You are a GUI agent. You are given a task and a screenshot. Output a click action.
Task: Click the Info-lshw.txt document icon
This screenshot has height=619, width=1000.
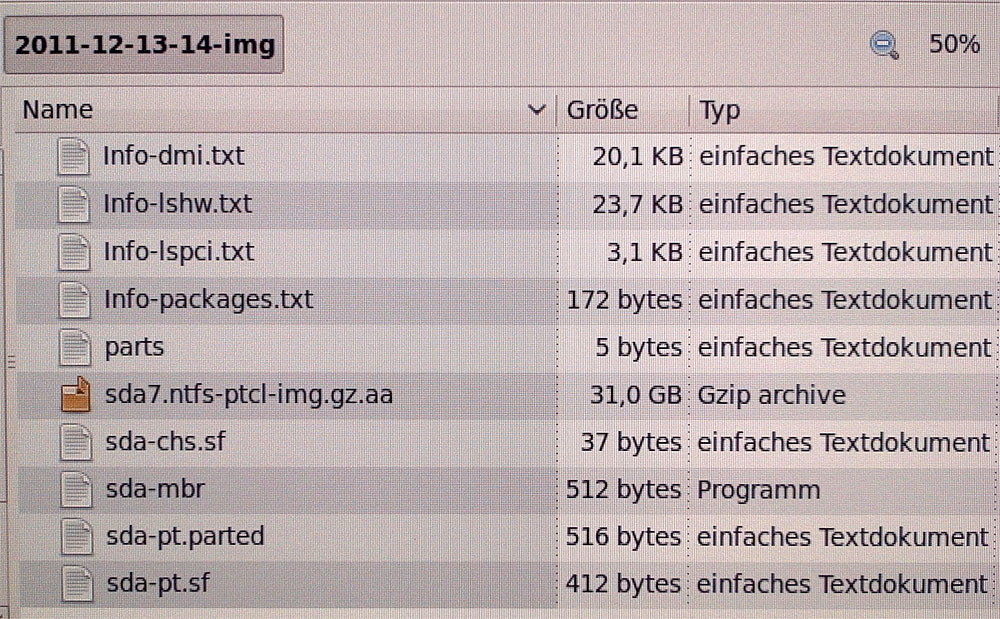74,205
